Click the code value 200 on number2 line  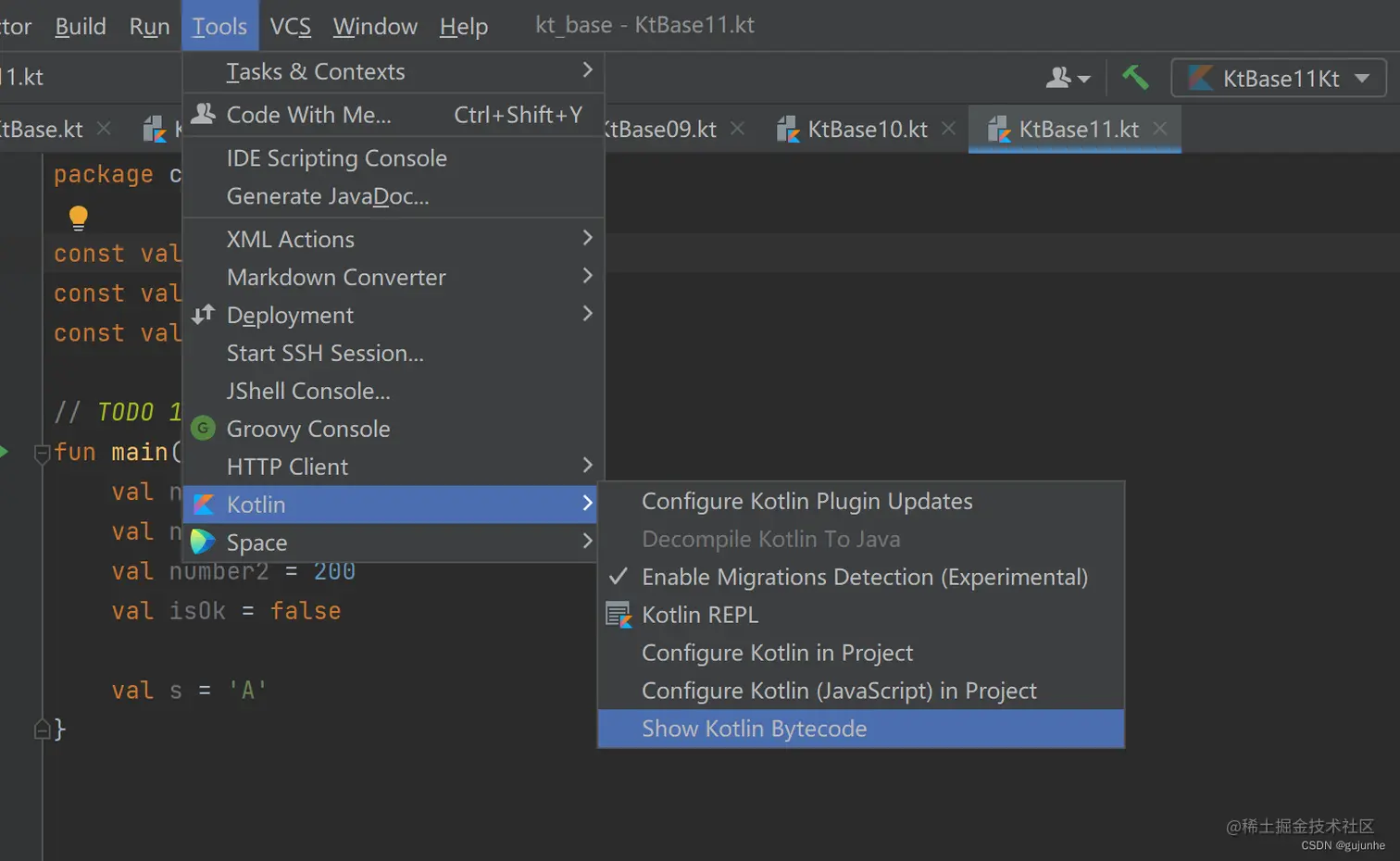[334, 571]
